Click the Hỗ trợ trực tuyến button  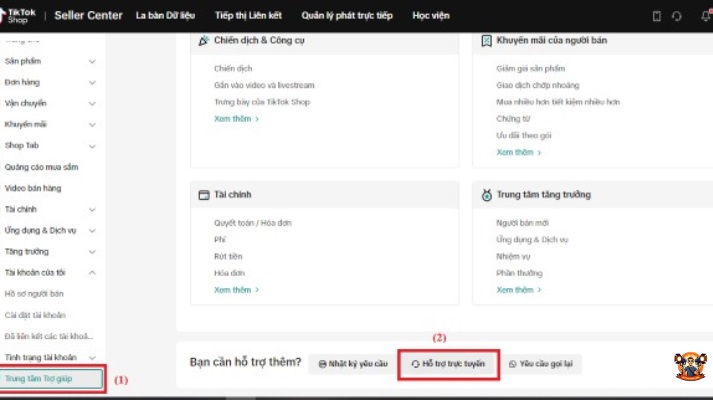[x=448, y=365]
